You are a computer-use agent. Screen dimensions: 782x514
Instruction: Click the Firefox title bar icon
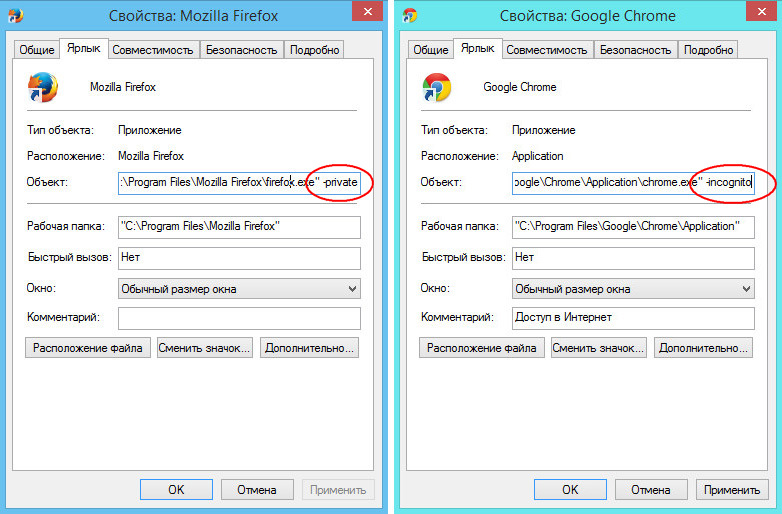[15, 15]
